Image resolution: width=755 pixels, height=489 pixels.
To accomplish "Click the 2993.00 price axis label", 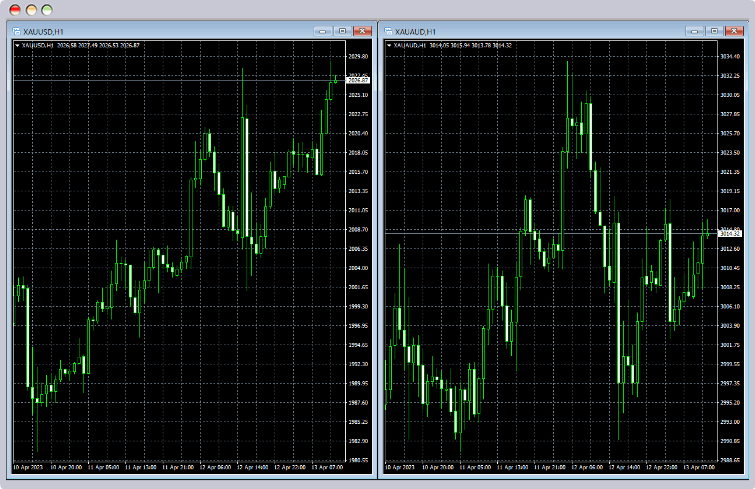I will tap(730, 422).
